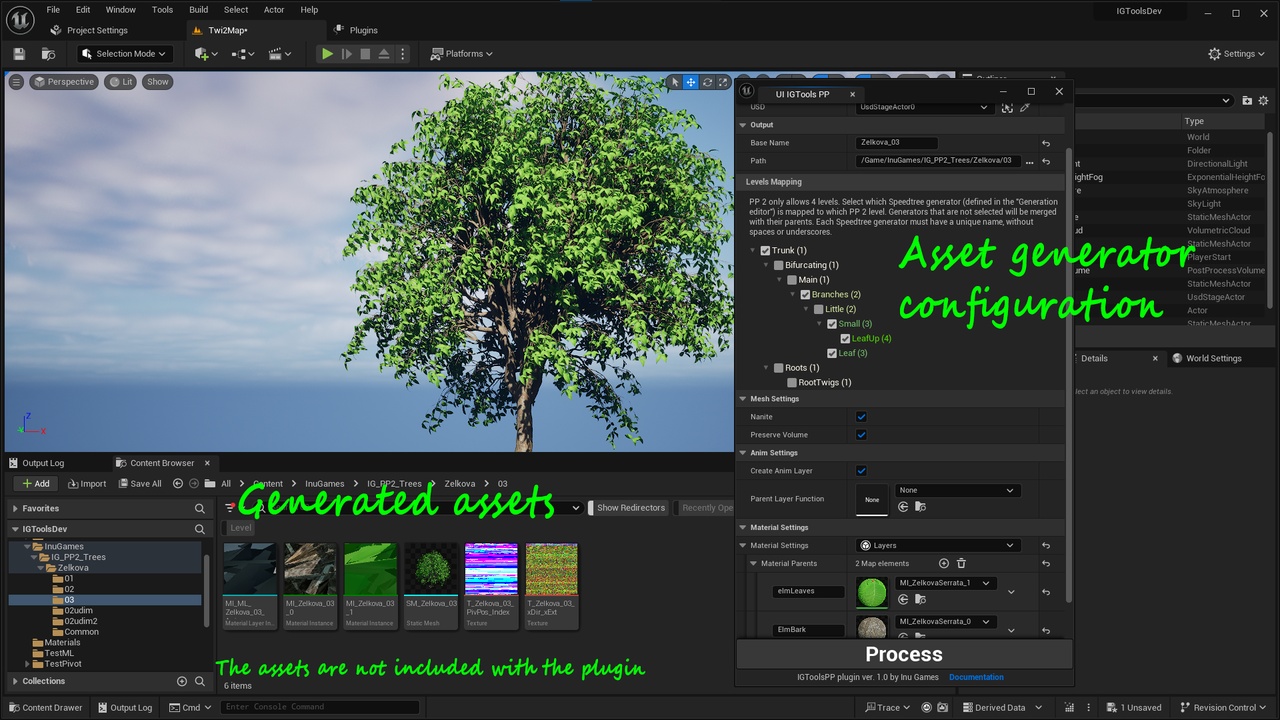The image size is (1280, 720).
Task: Open the UsdStageActor0 combo box
Action: (924, 107)
